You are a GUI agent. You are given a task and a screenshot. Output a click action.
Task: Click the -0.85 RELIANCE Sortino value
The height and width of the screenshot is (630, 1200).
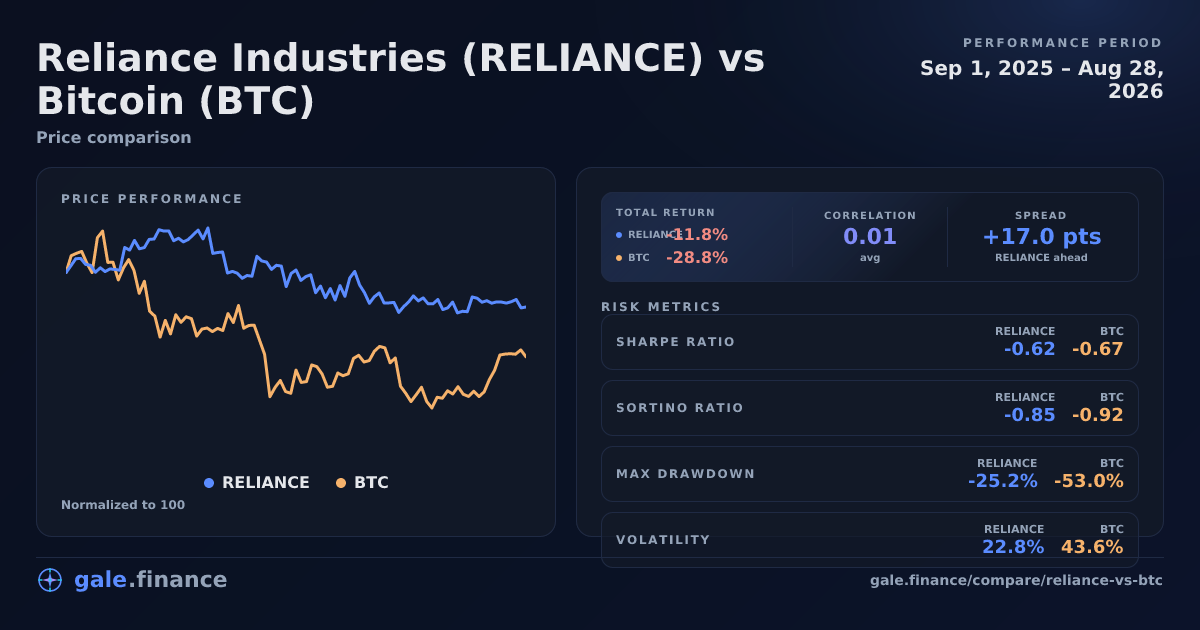point(1030,416)
